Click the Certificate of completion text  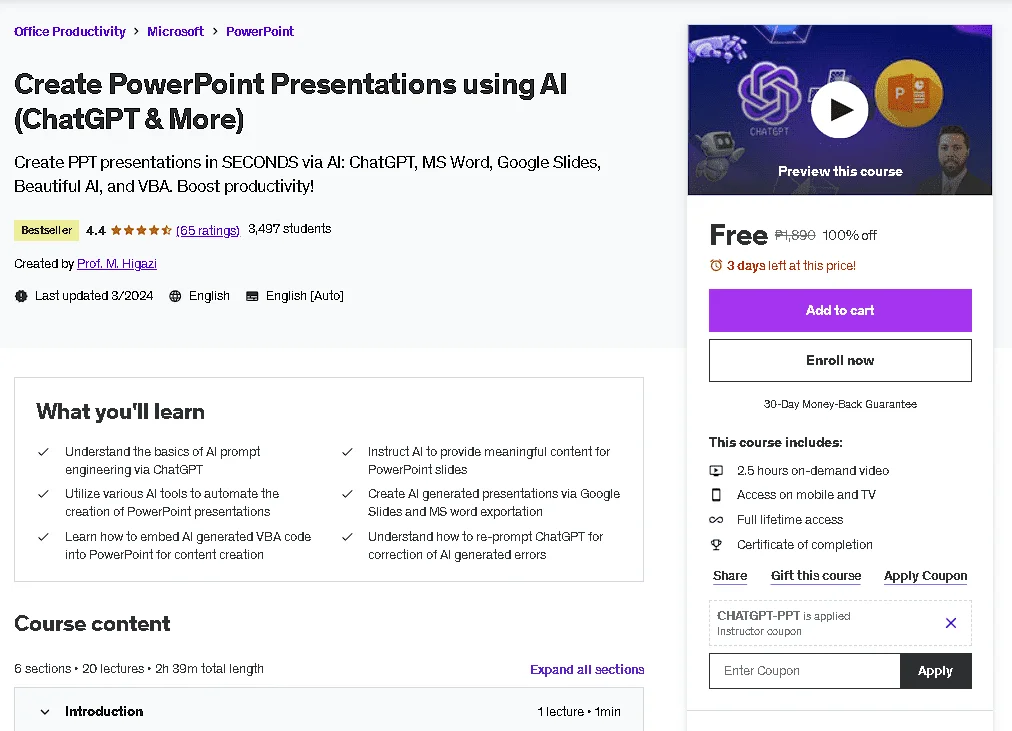[804, 545]
